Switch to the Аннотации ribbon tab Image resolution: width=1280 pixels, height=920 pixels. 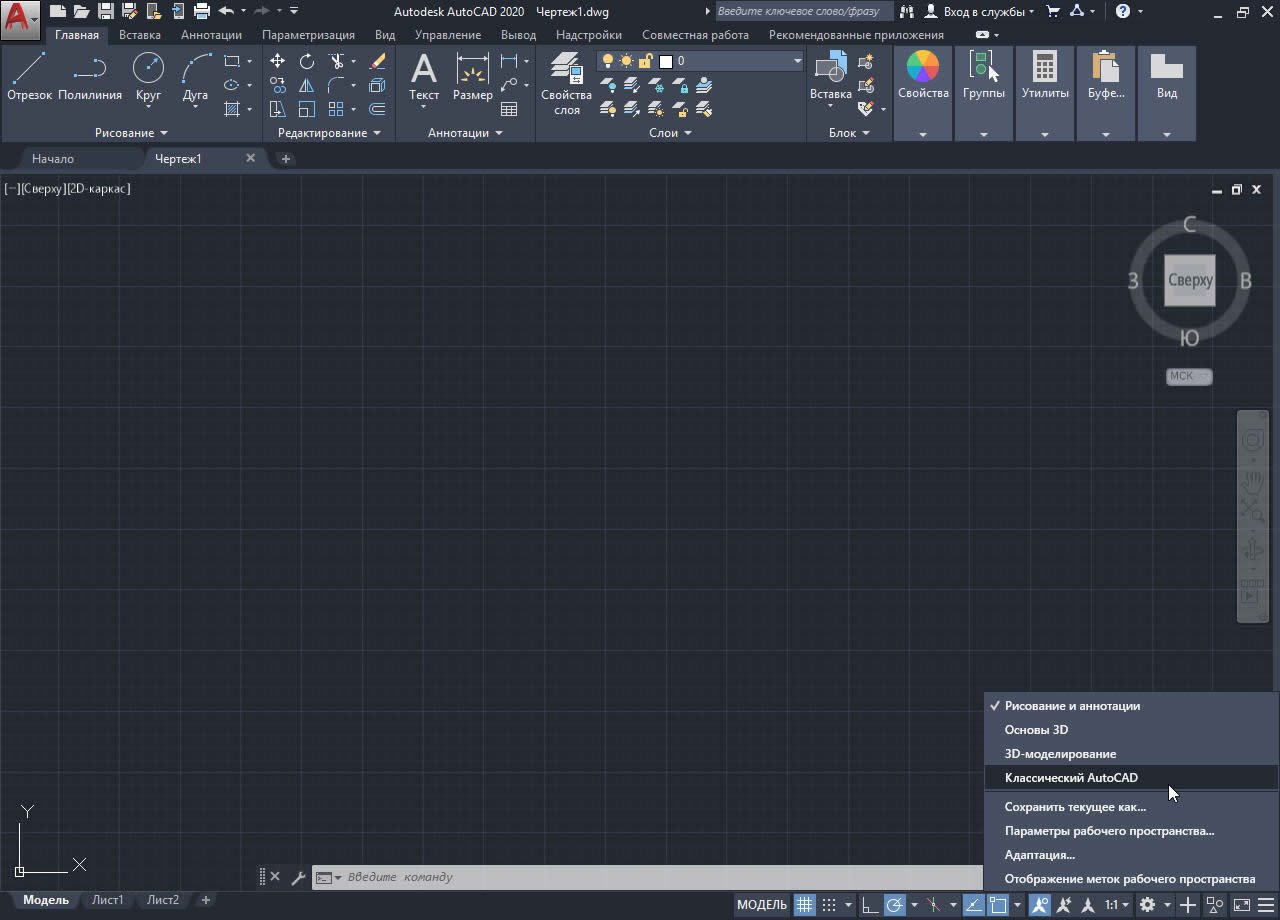(x=211, y=35)
